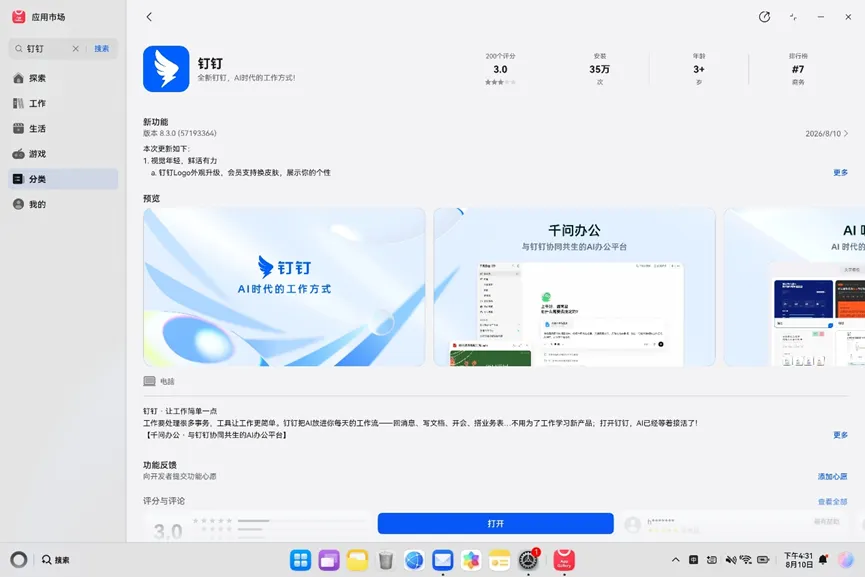Click the blue 打开 button

(495, 523)
